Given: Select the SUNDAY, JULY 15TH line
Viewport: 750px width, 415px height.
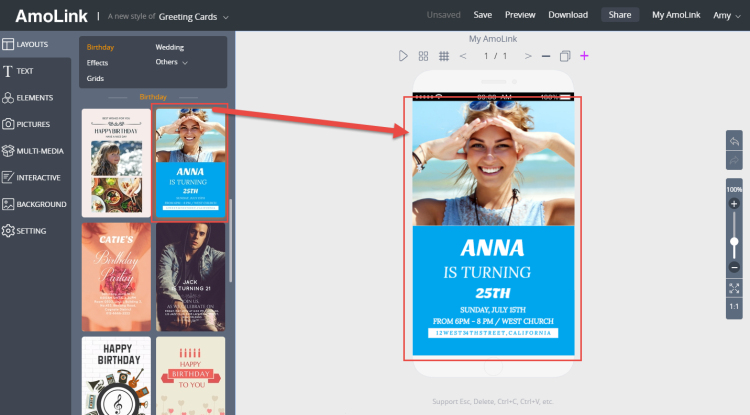Looking at the screenshot, I should (493, 310).
